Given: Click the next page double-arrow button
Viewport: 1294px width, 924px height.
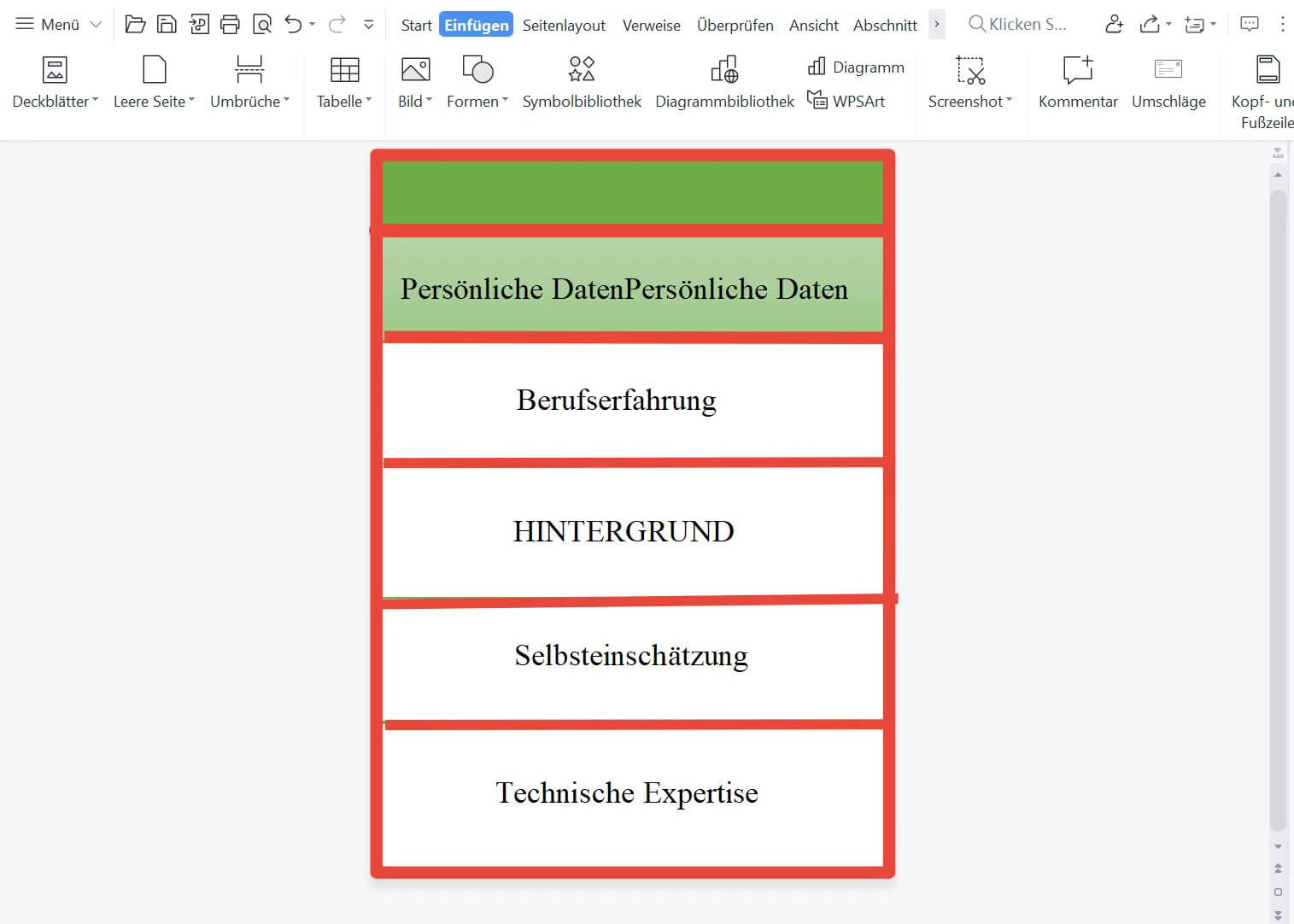Looking at the screenshot, I should [1278, 915].
